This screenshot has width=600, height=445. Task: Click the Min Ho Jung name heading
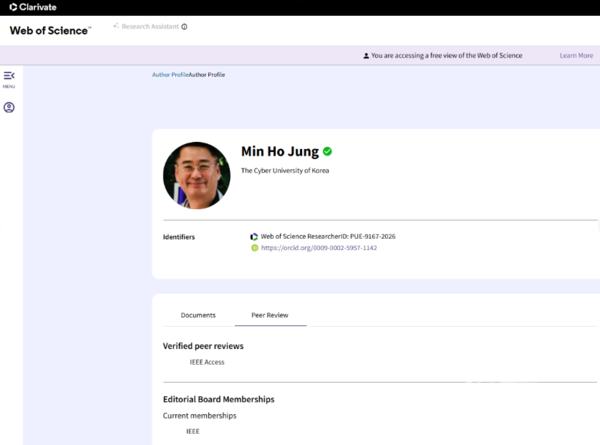(280, 152)
